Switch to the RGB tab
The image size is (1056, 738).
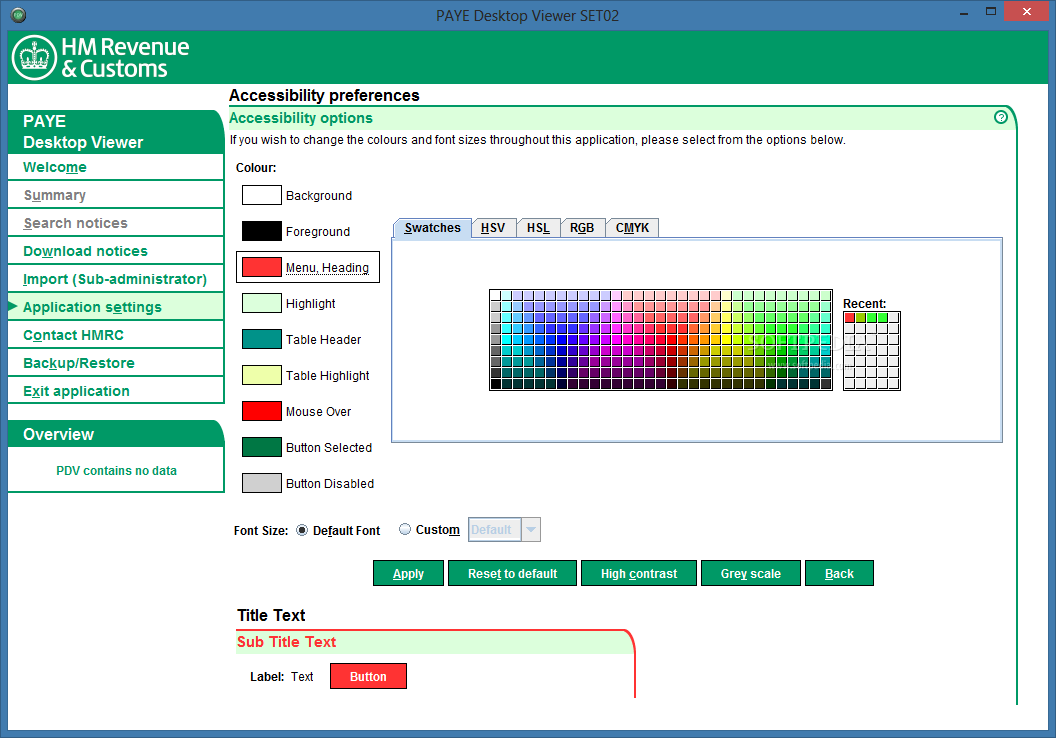(582, 228)
